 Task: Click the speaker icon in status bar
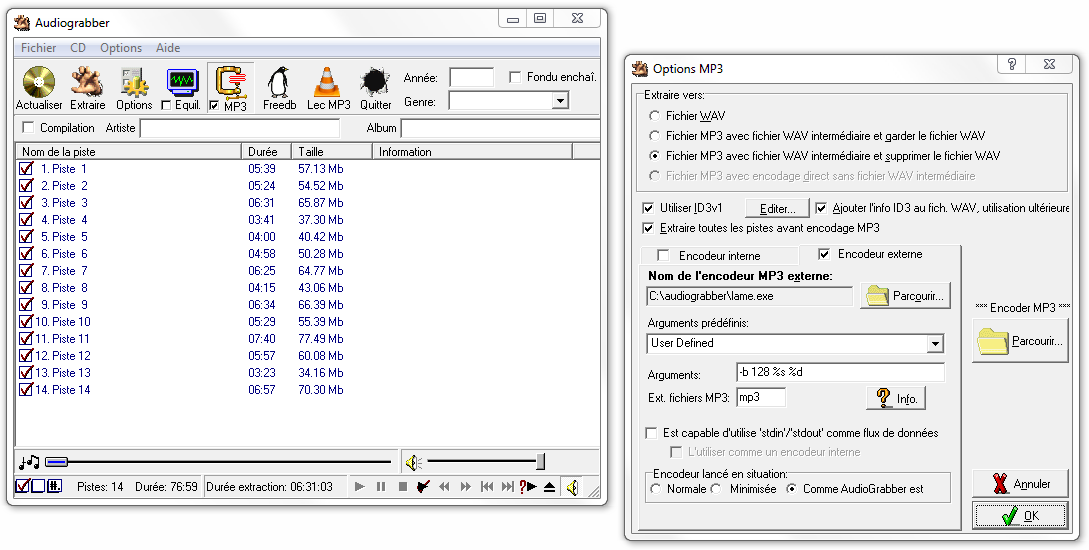click(x=572, y=488)
